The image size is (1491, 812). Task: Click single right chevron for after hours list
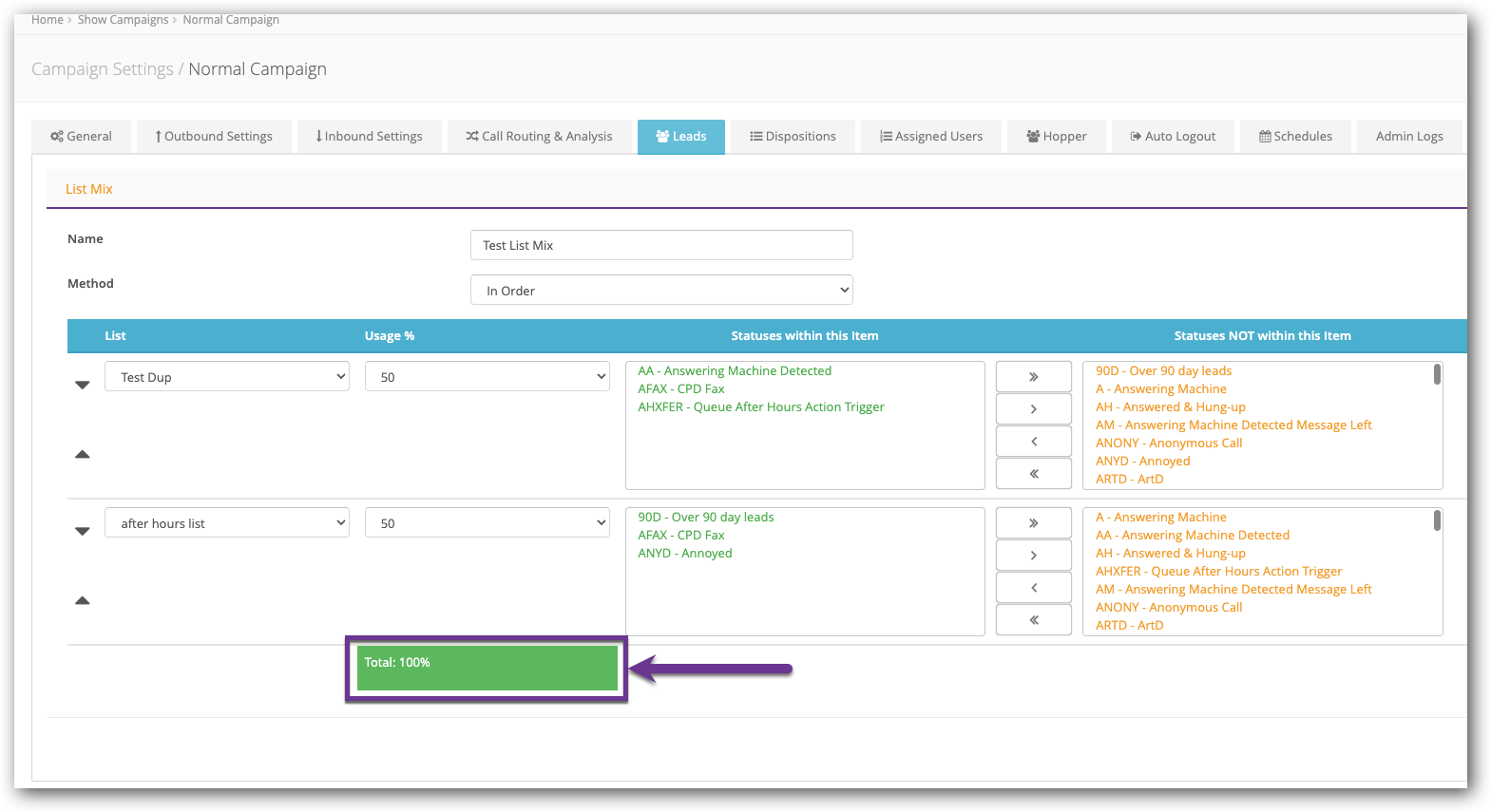1033,556
